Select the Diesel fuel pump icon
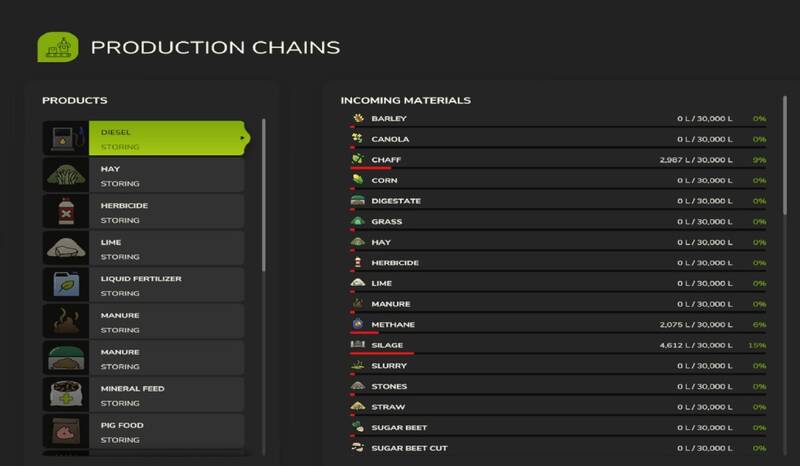The width and height of the screenshot is (800, 466). click(65, 138)
